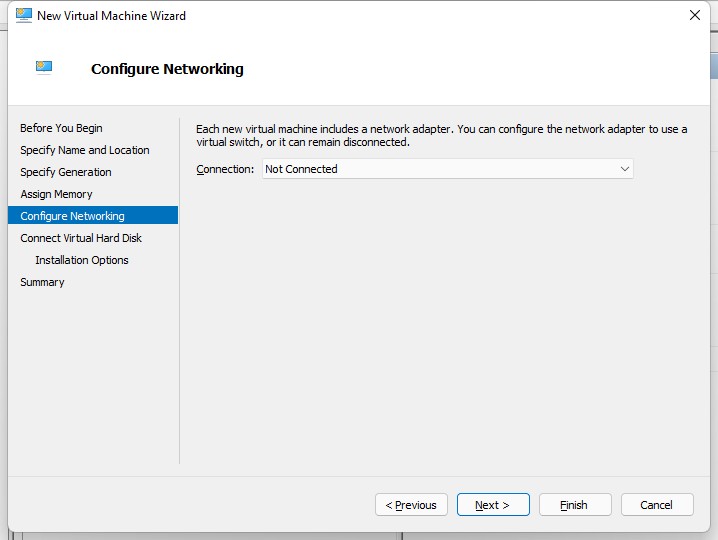Click Finish to create the VM
Image resolution: width=718 pixels, height=540 pixels.
575,505
